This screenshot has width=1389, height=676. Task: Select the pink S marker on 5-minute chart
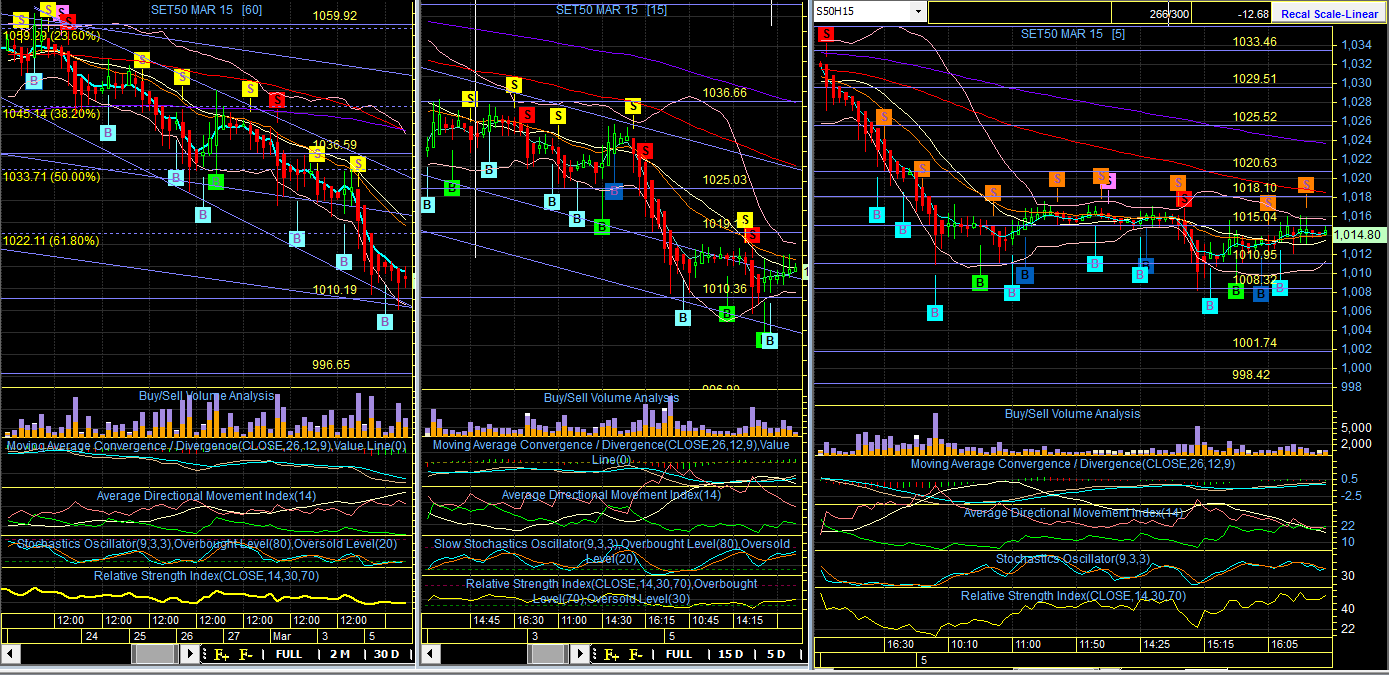[x=1108, y=181]
